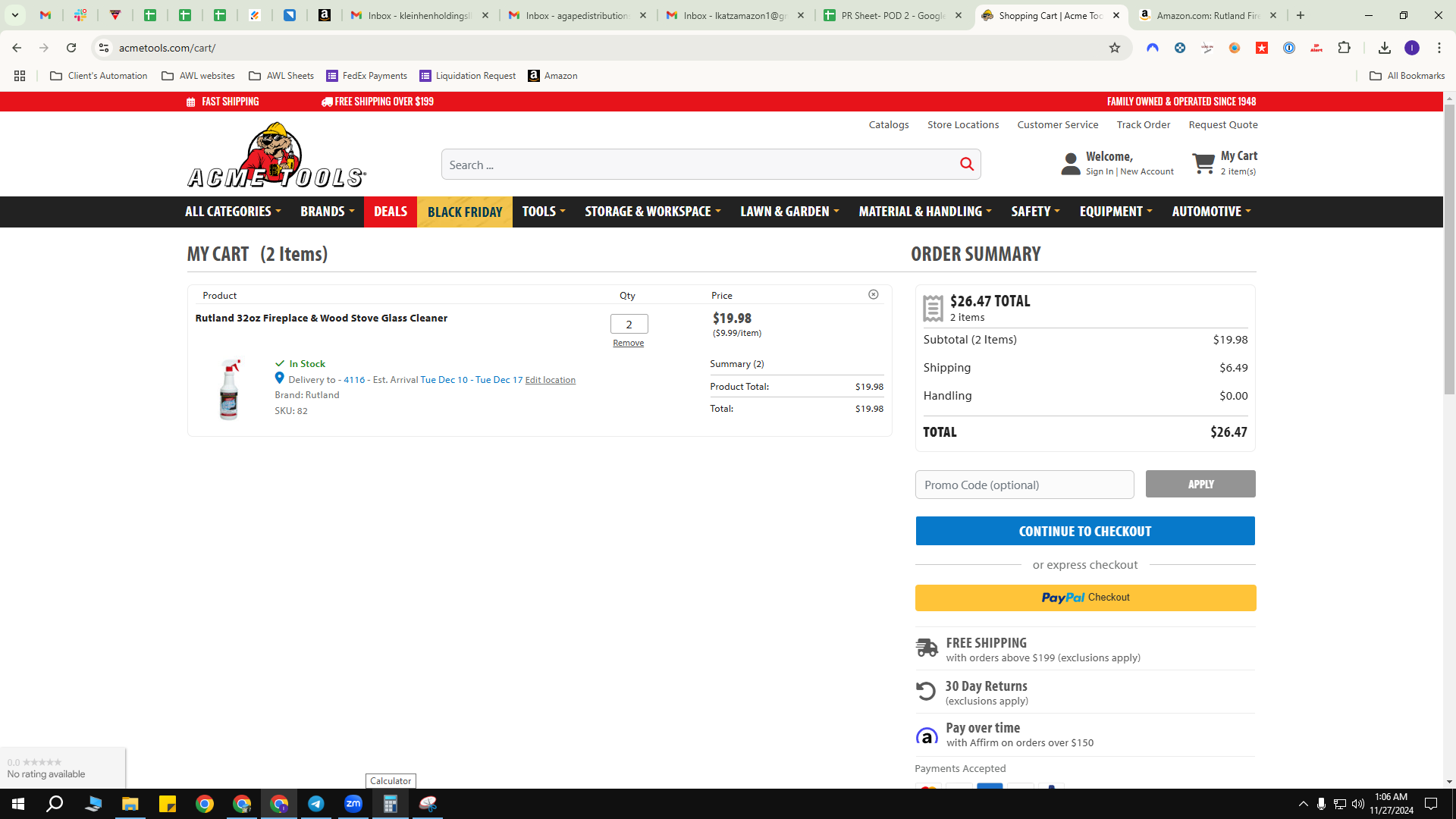Viewport: 1456px width, 819px height.
Task: Expand the All Categories menu
Action: [233, 212]
